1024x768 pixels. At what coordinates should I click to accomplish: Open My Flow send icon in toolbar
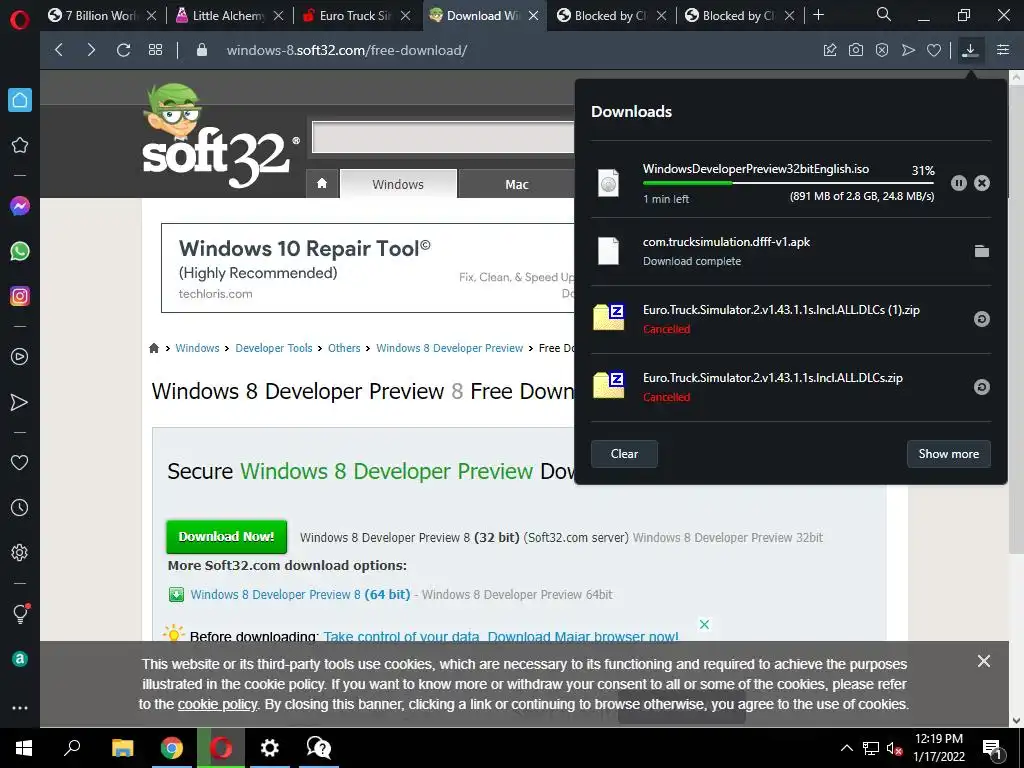[908, 50]
